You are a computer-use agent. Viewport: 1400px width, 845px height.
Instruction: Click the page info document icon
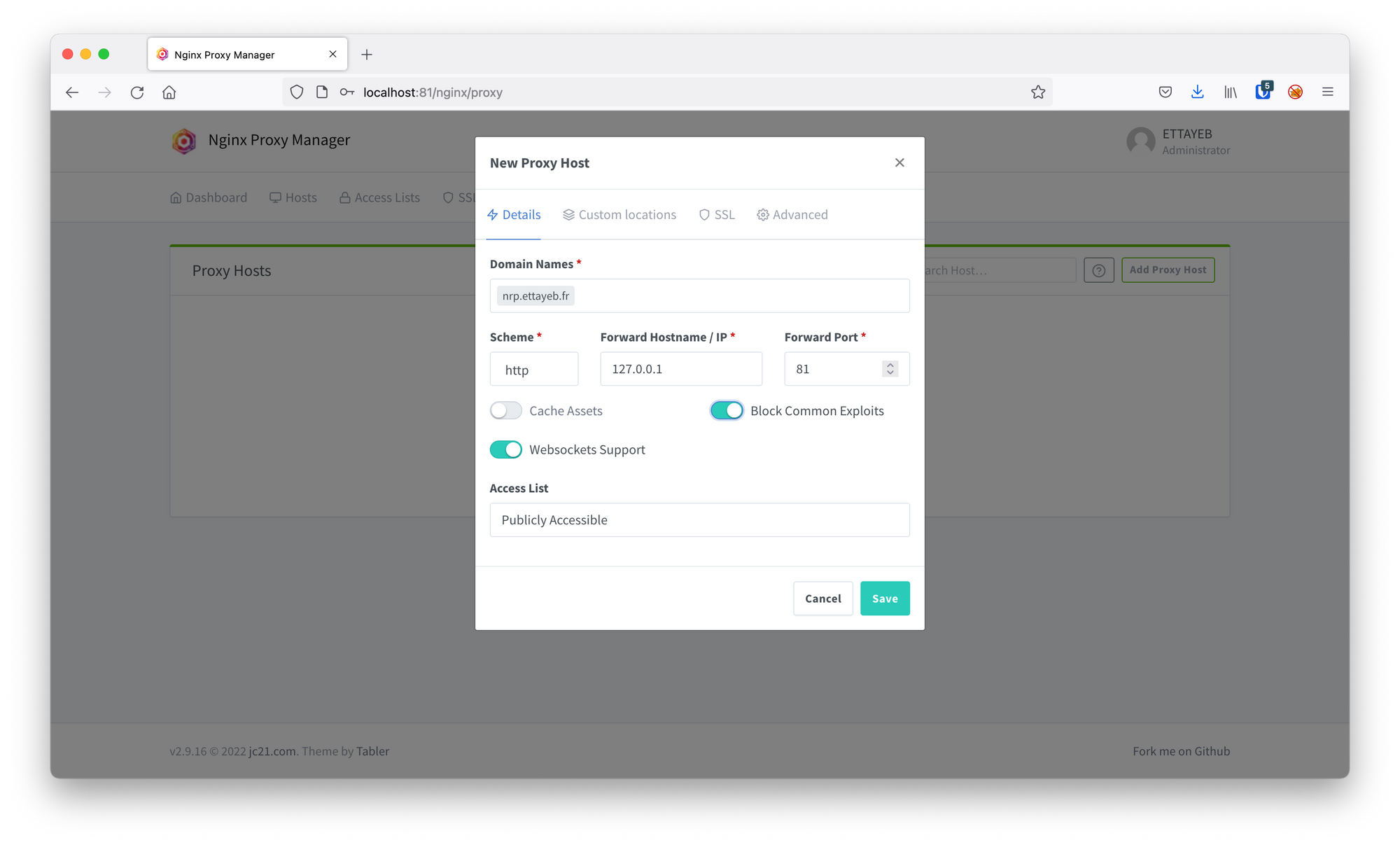(x=322, y=92)
